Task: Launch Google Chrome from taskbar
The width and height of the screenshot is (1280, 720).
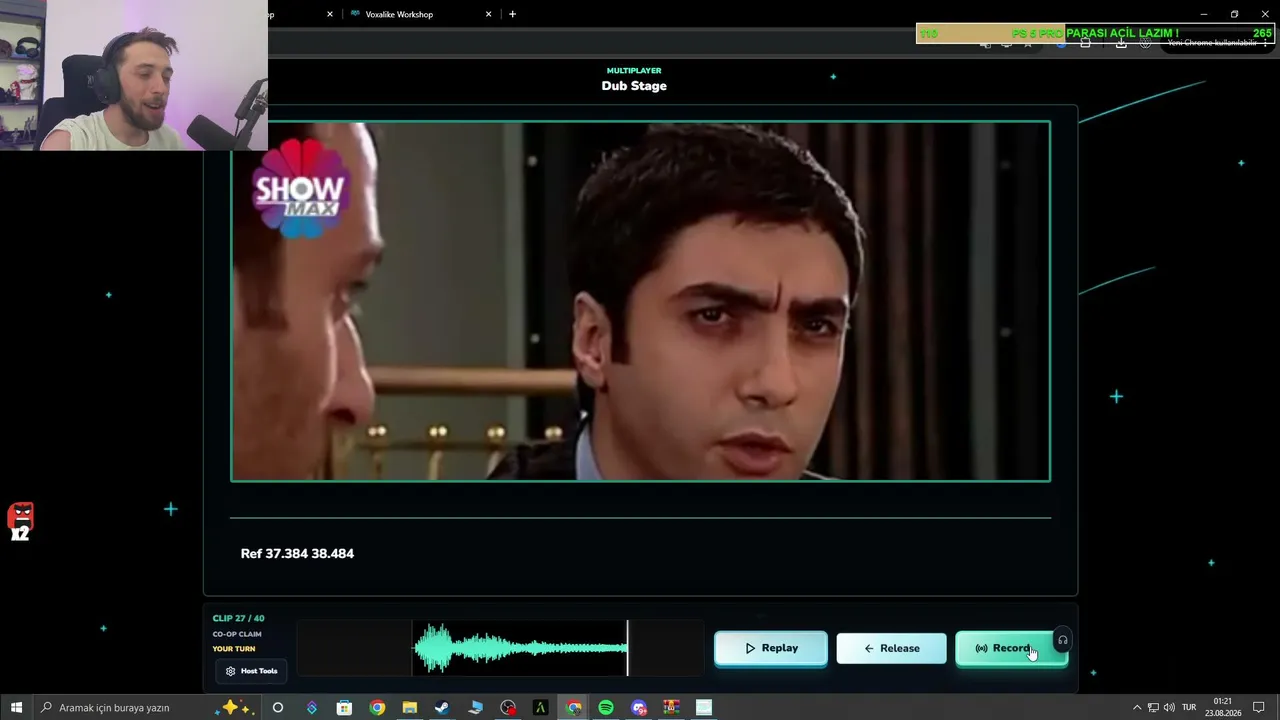Action: (377, 707)
